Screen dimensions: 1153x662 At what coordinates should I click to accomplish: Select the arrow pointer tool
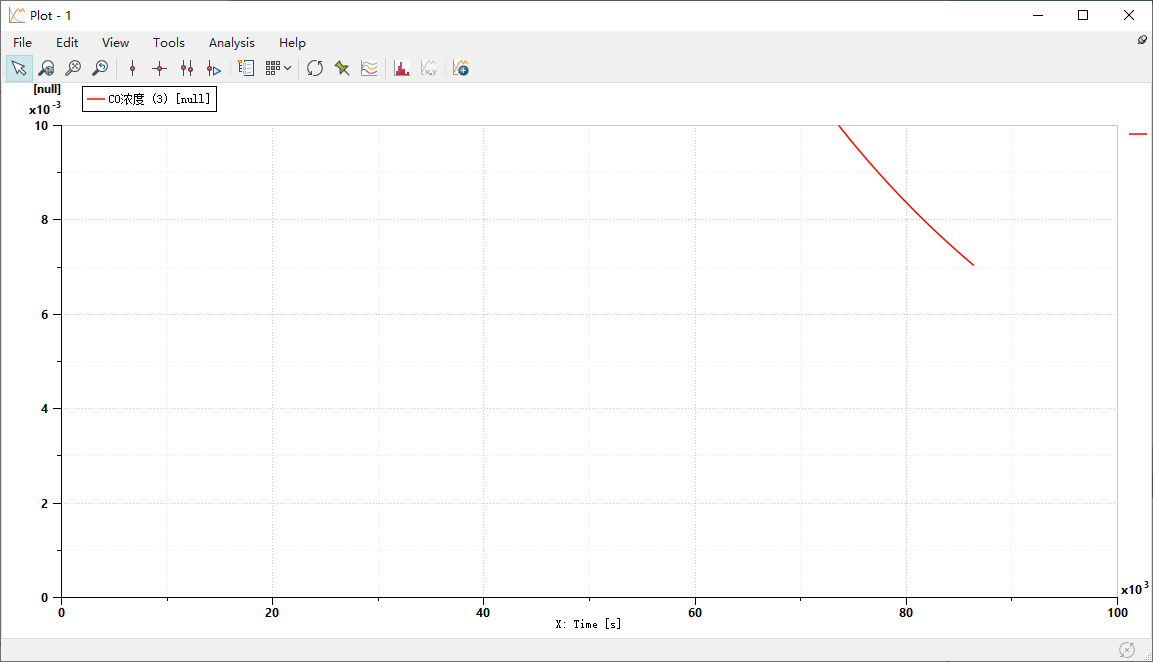click(x=19, y=68)
